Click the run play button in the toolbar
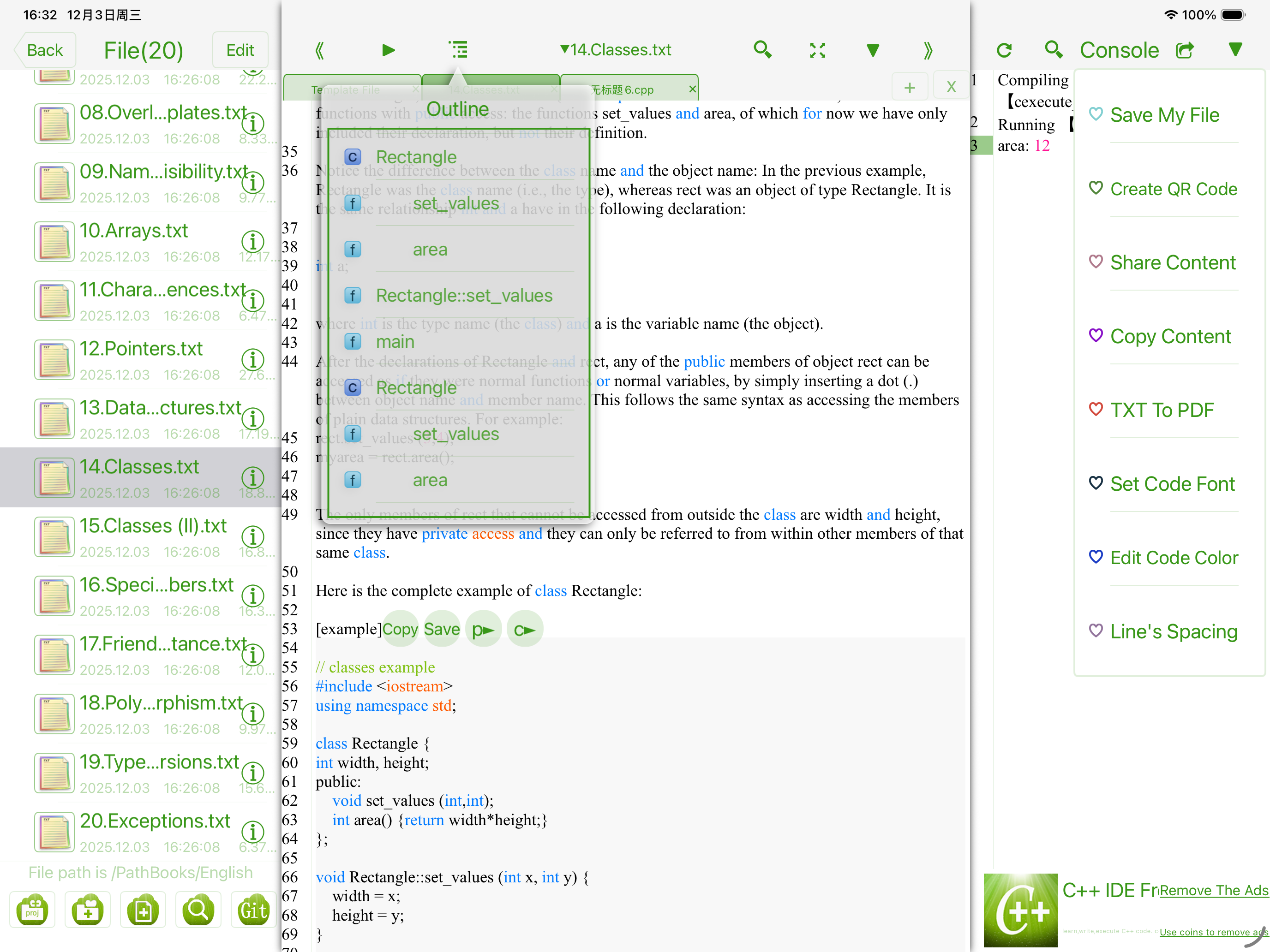Viewport: 1270px width, 952px height. point(388,50)
